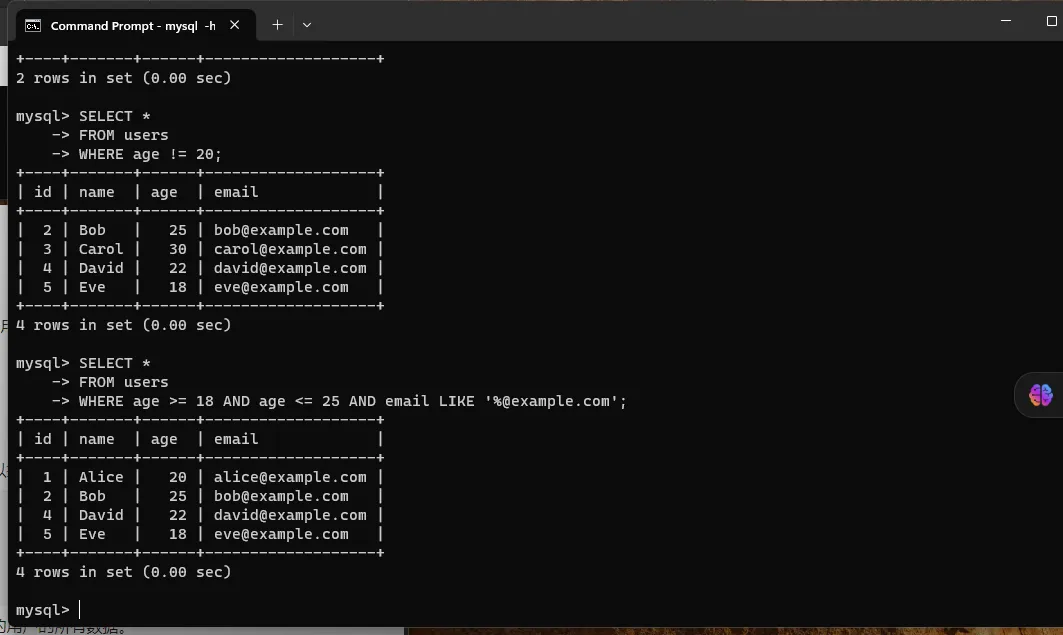Click the colorful brain assistant icon

[x=1040, y=395]
